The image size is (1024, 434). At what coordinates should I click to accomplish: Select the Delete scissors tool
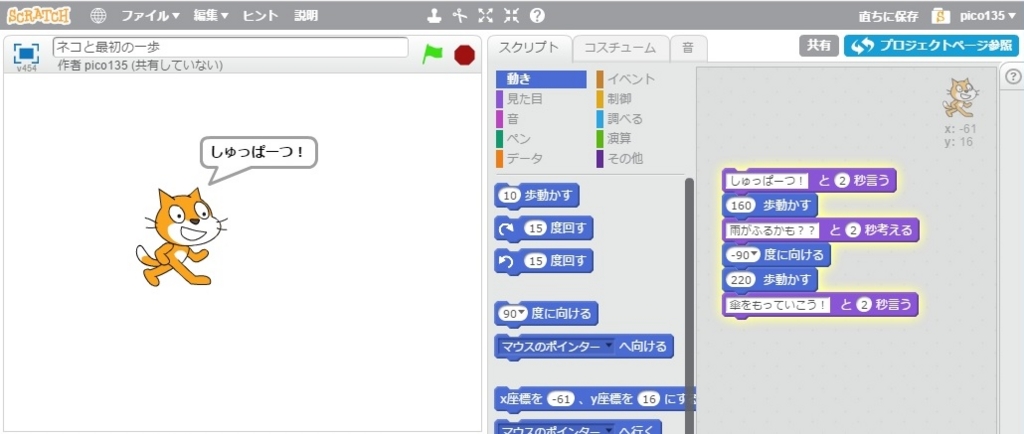pos(460,16)
